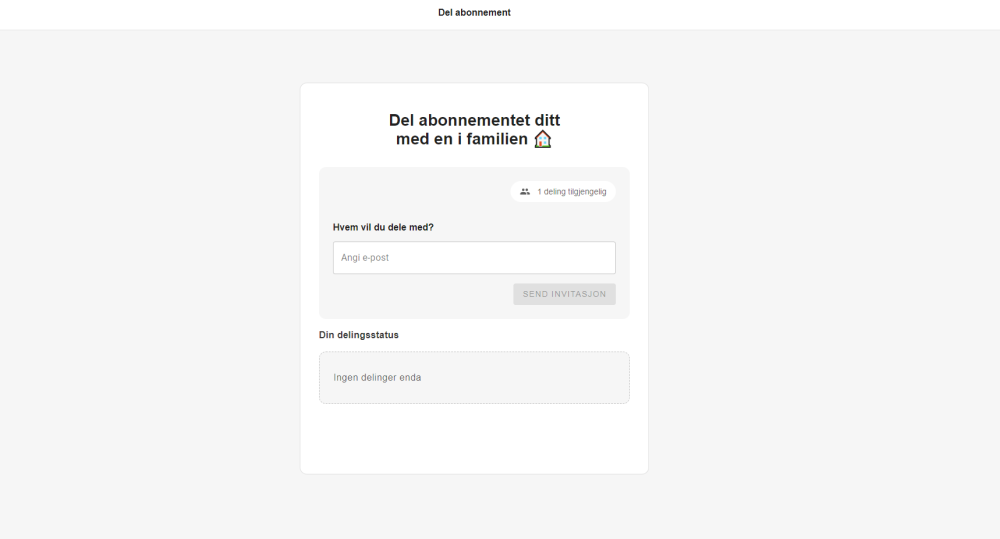Image resolution: width=1000 pixels, height=539 pixels.
Task: Click the heading line 'Del abonnementet ditt'
Action: [474, 120]
